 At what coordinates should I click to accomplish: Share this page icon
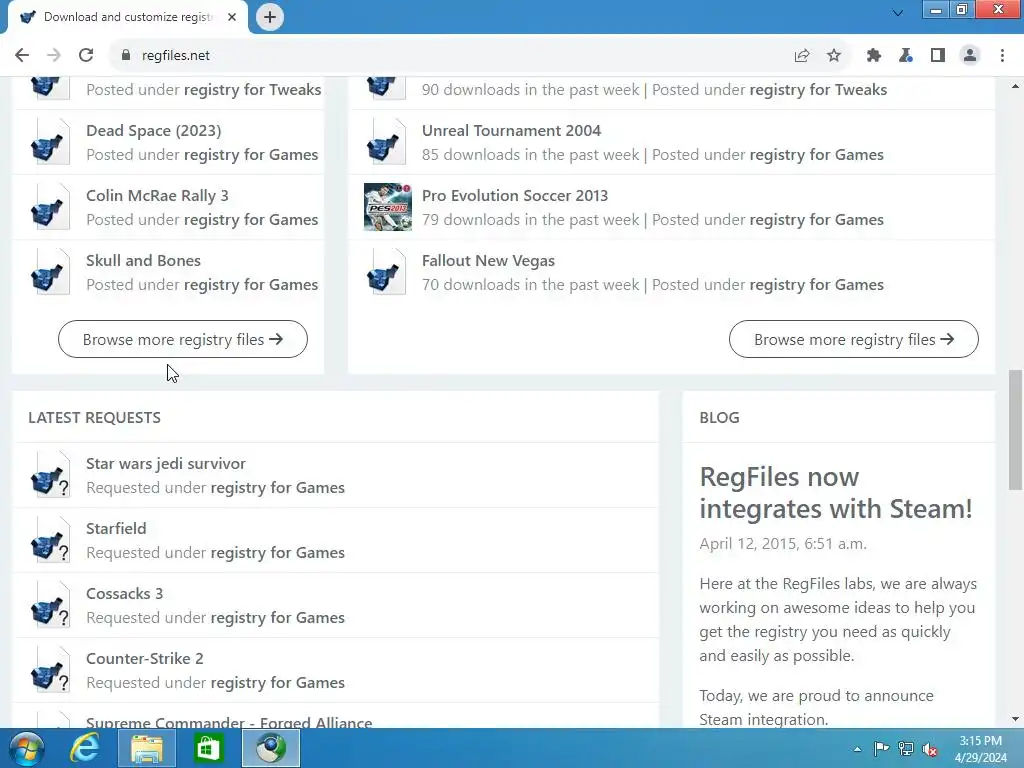(802, 56)
